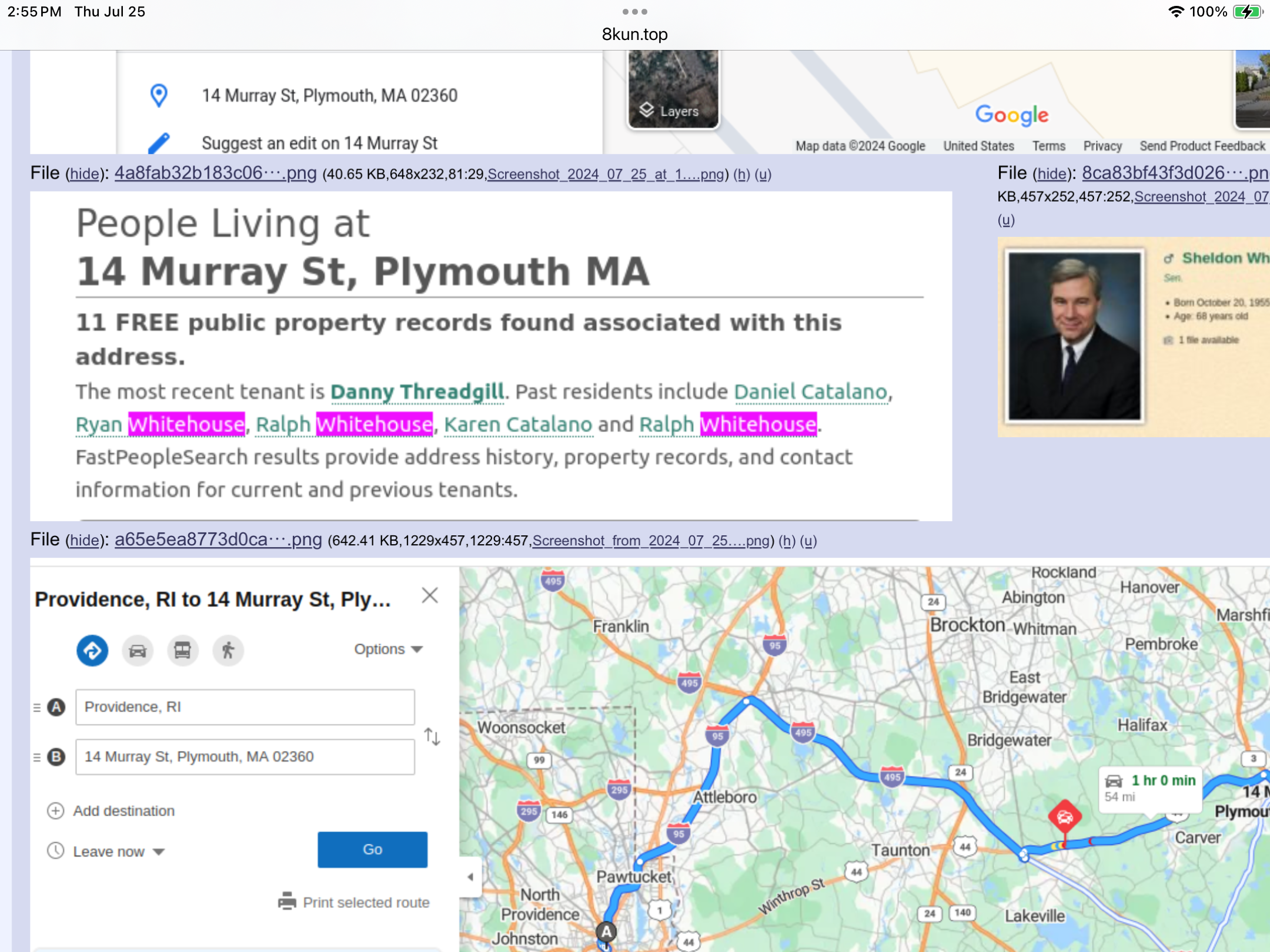Open 'Suggest an edit on 14 Murray St'

pyautogui.click(x=319, y=143)
